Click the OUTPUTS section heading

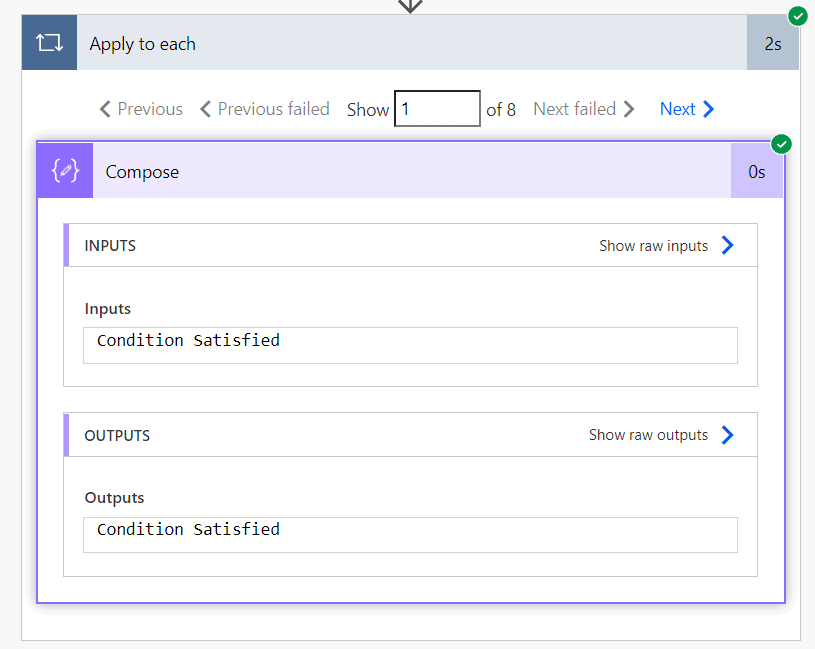click(117, 435)
